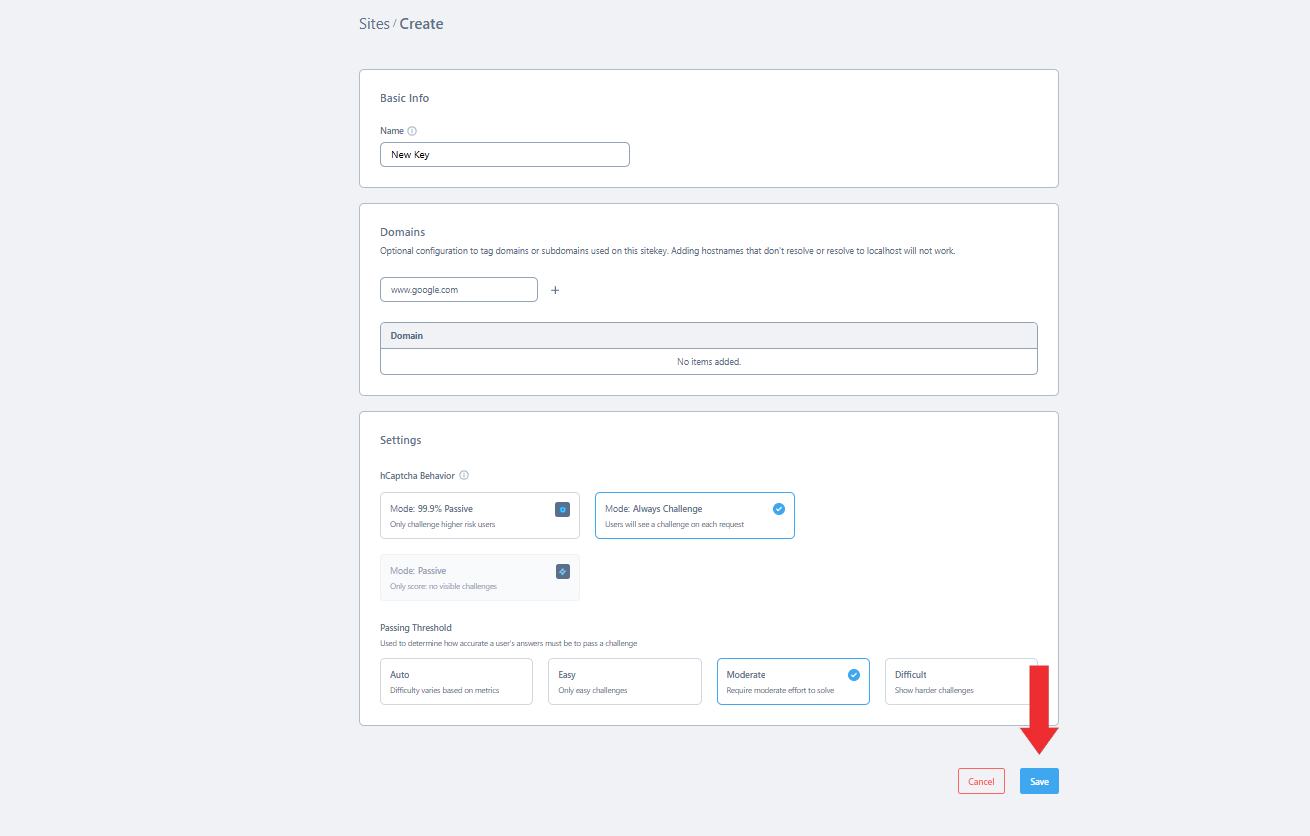Viewport: 1310px width, 836px height.
Task: Choose the Easy passing threshold
Action: 624,681
